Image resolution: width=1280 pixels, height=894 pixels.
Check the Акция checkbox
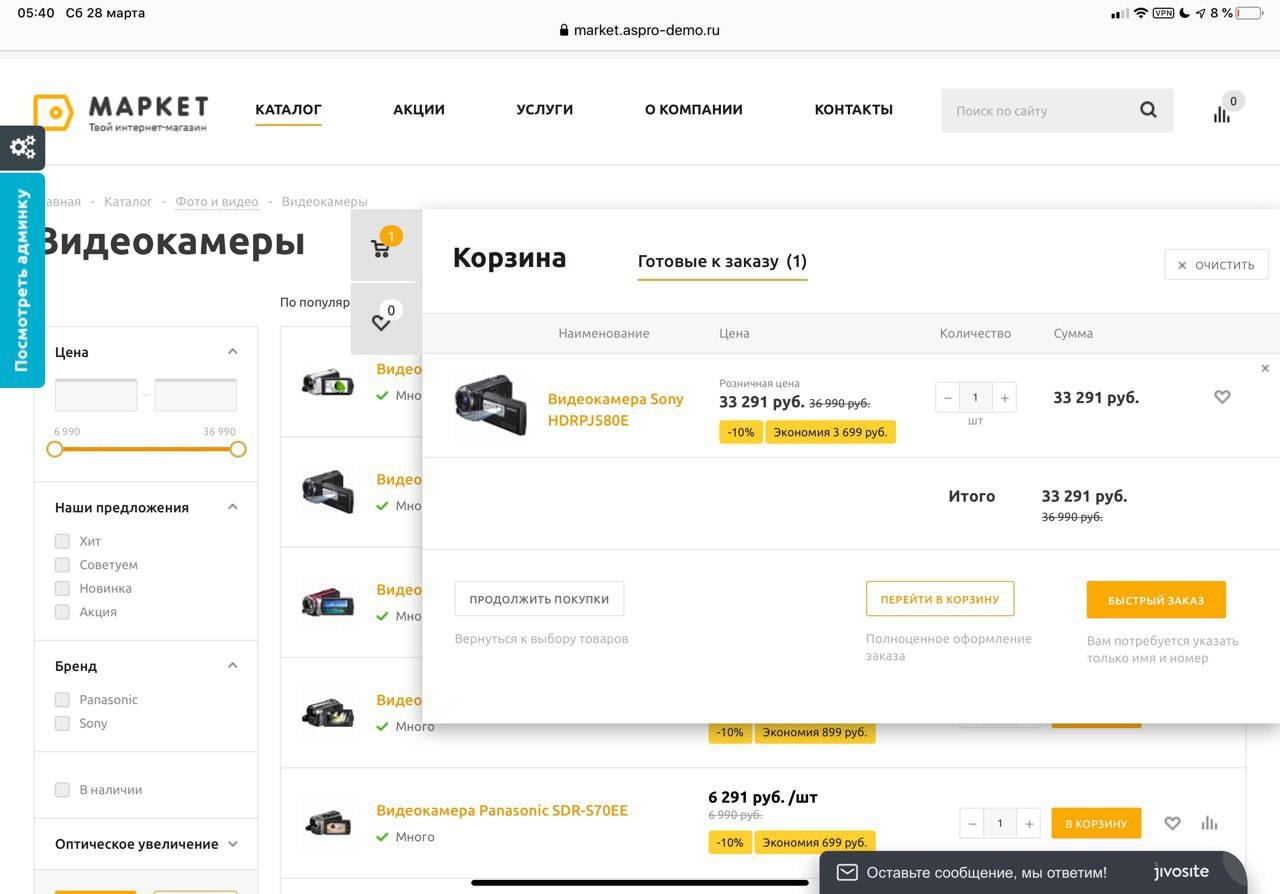point(62,612)
